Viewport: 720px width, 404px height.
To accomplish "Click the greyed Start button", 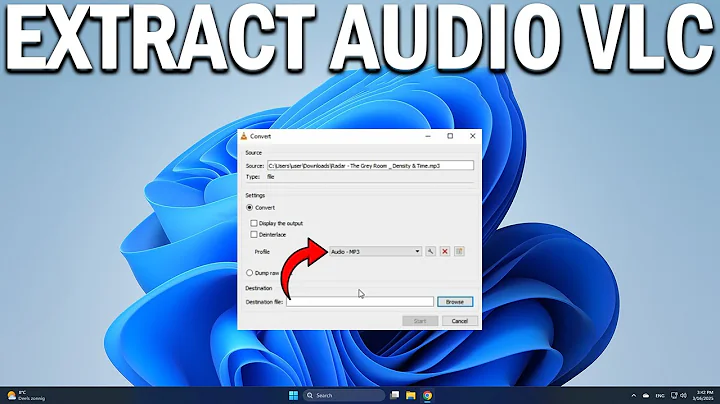I will tap(420, 321).
